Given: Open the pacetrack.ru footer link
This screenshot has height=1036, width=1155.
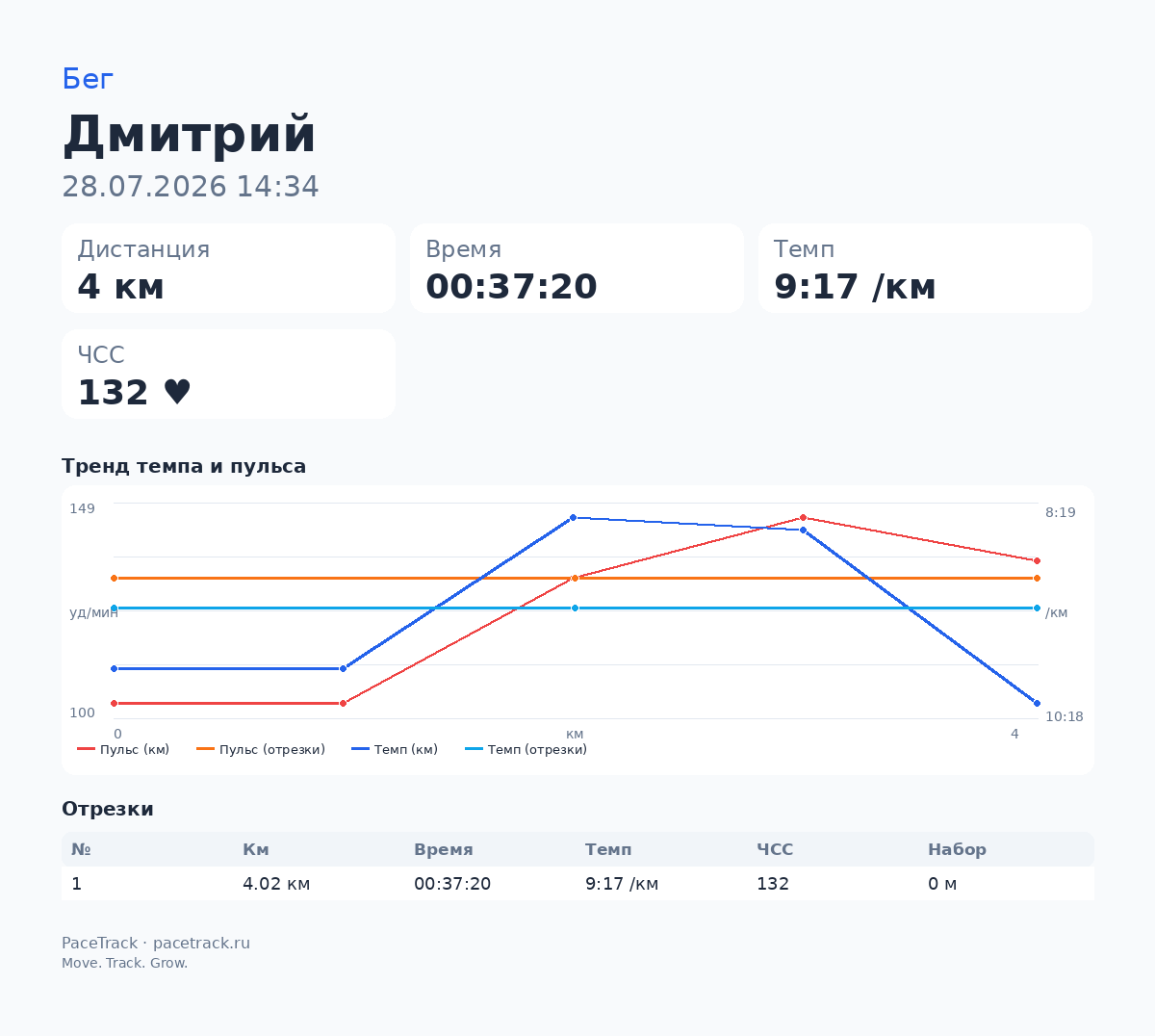Looking at the screenshot, I should tap(201, 943).
